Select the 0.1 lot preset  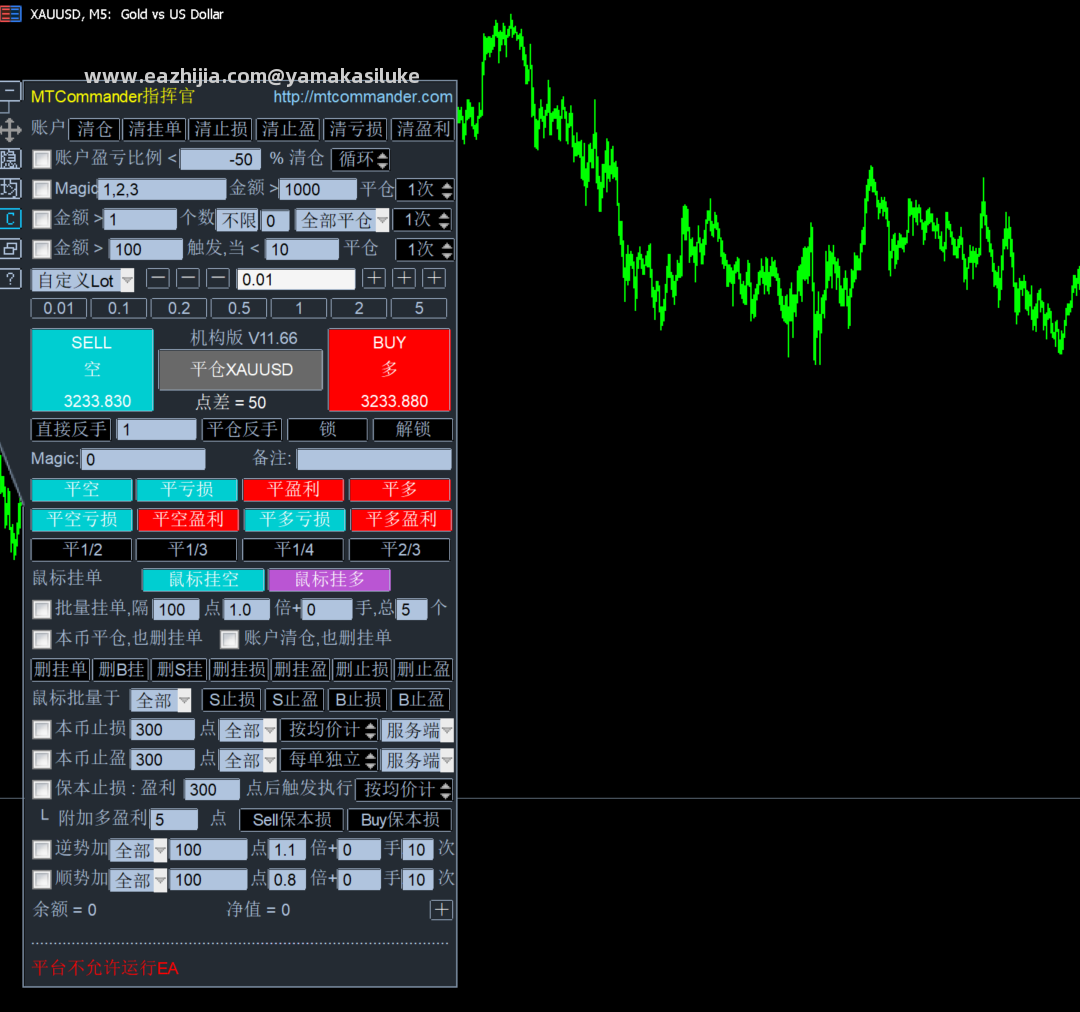click(x=118, y=308)
